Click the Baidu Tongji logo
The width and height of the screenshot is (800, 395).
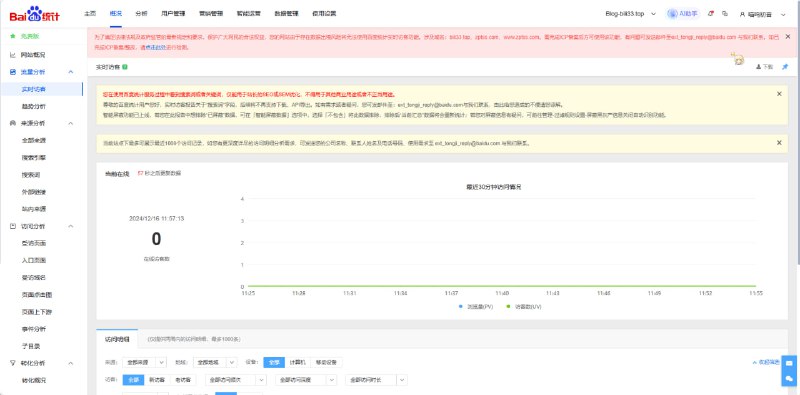coord(35,14)
